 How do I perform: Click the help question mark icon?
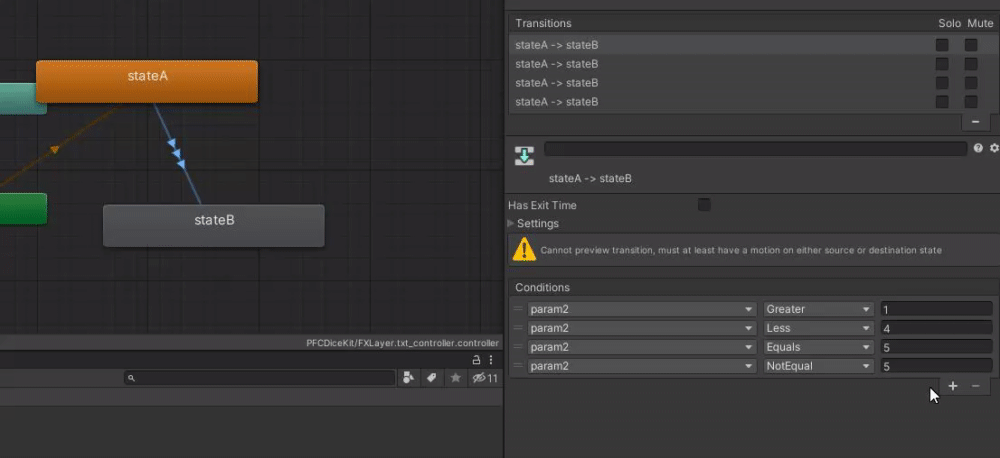point(978,148)
